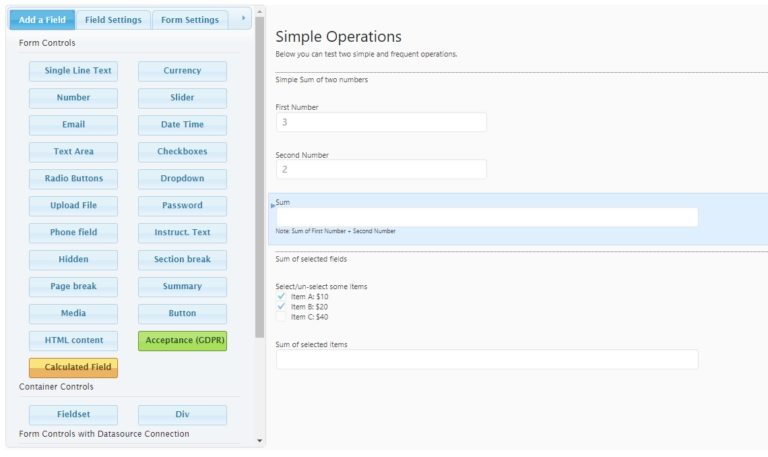Click the Second Number input

pyautogui.click(x=381, y=169)
